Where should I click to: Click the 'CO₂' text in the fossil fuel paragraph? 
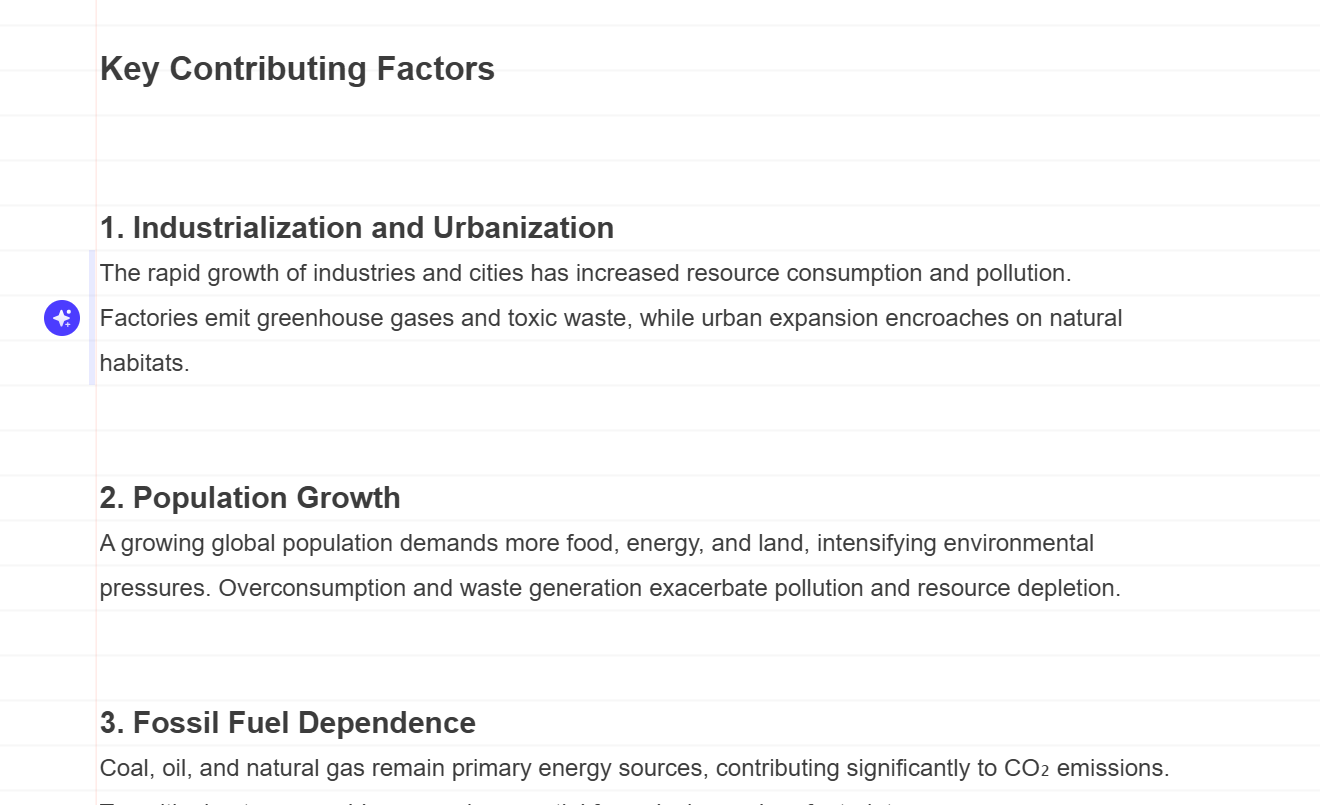coord(1027,768)
